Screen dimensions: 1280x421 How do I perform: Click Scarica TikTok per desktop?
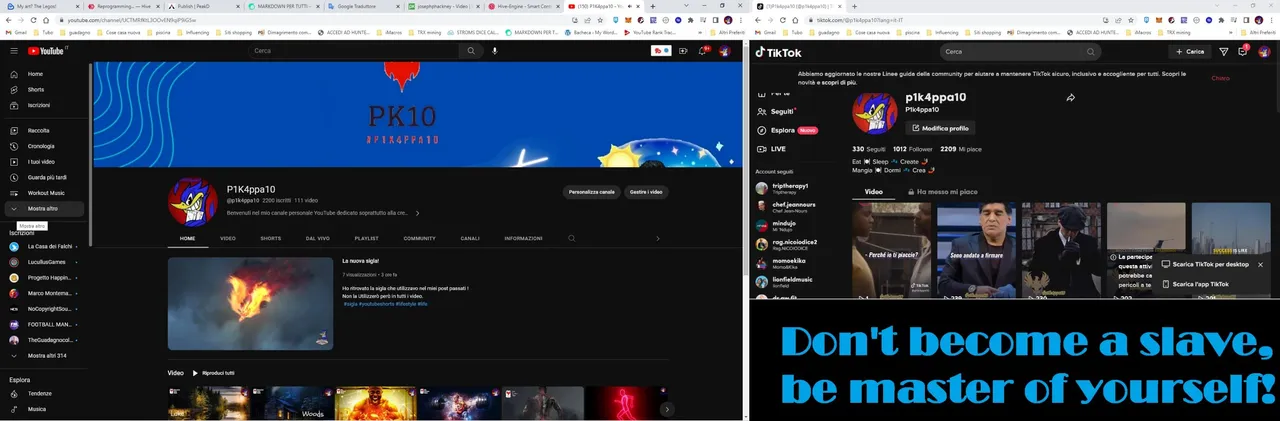click(1206, 265)
